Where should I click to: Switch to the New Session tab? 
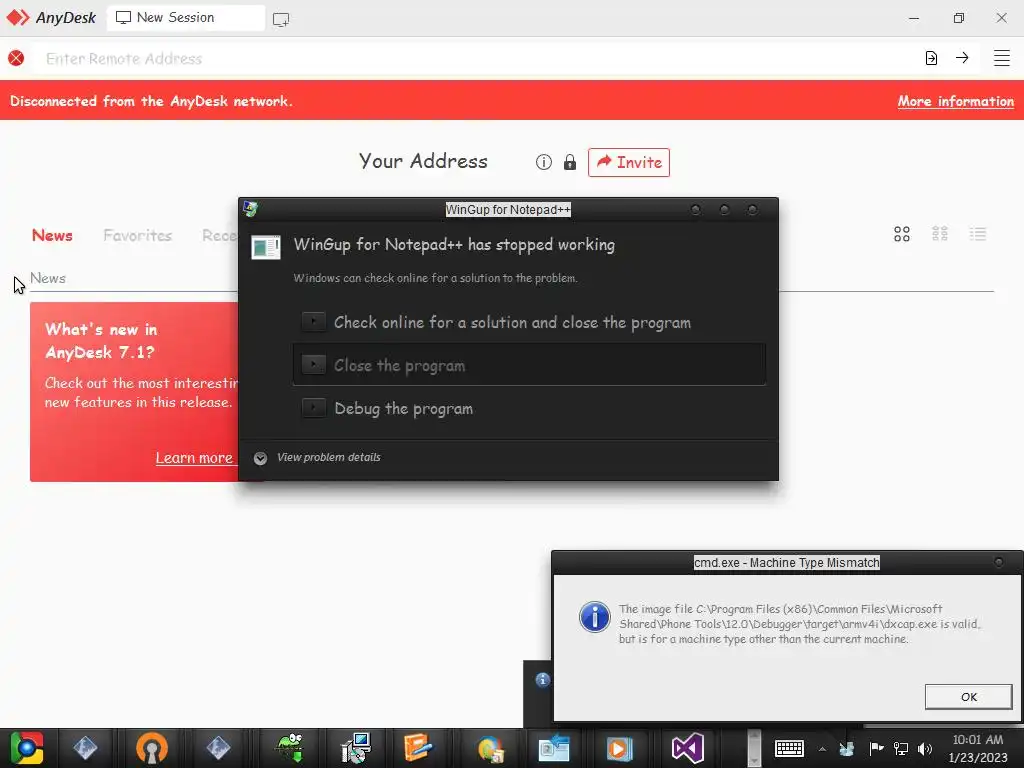[186, 18]
